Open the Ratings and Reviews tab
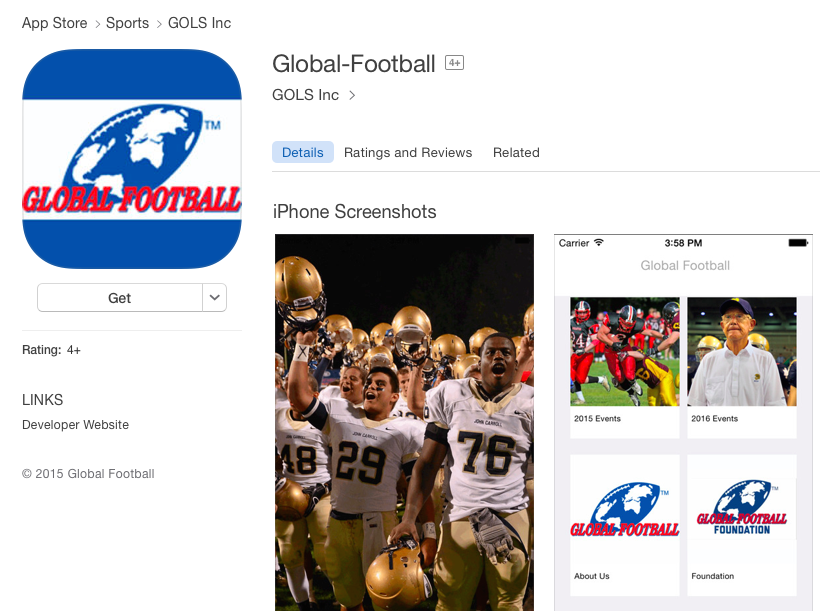The height and width of the screenshot is (611, 820). [408, 152]
